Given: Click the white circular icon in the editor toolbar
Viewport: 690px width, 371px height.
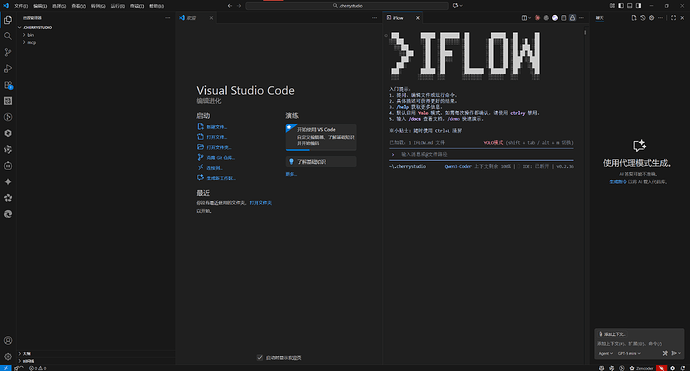Looking at the screenshot, I should [x=555, y=18].
